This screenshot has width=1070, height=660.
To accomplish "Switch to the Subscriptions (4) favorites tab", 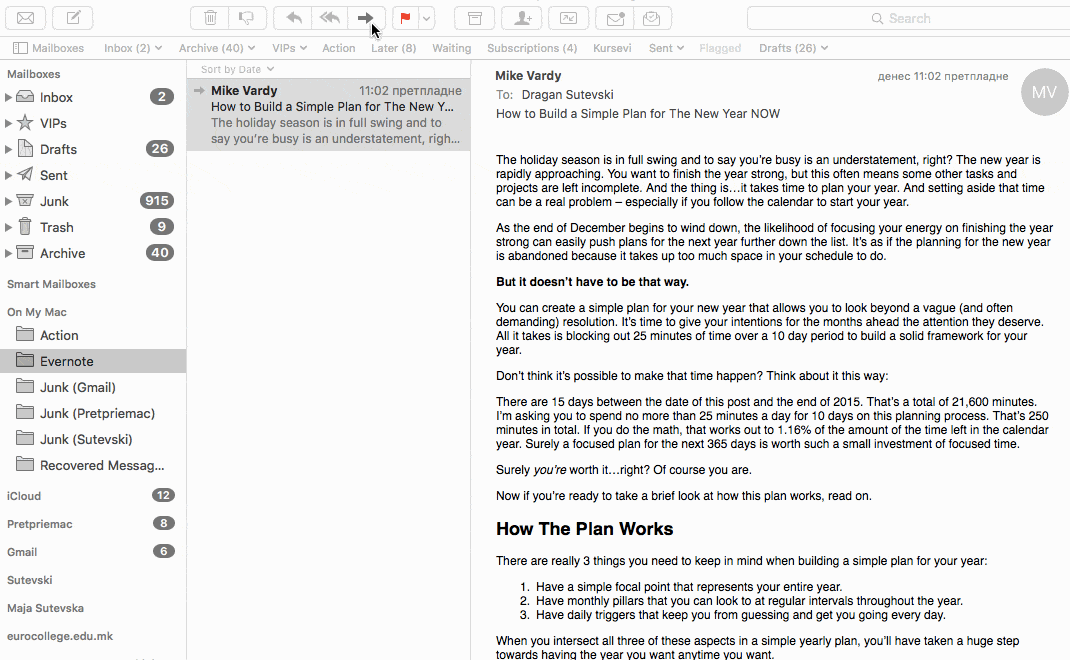I will (531, 48).
